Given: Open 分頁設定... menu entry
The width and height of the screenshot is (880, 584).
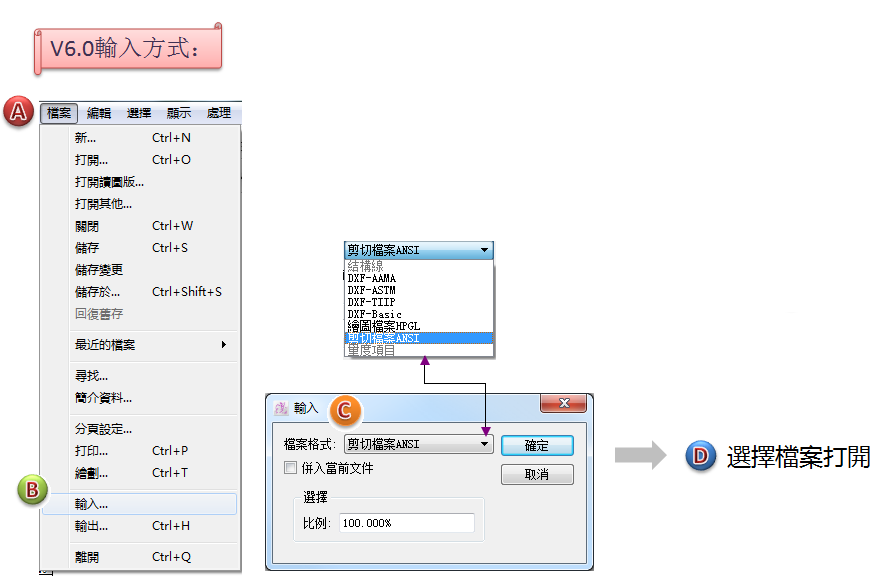Looking at the screenshot, I should pyautogui.click(x=140, y=429).
